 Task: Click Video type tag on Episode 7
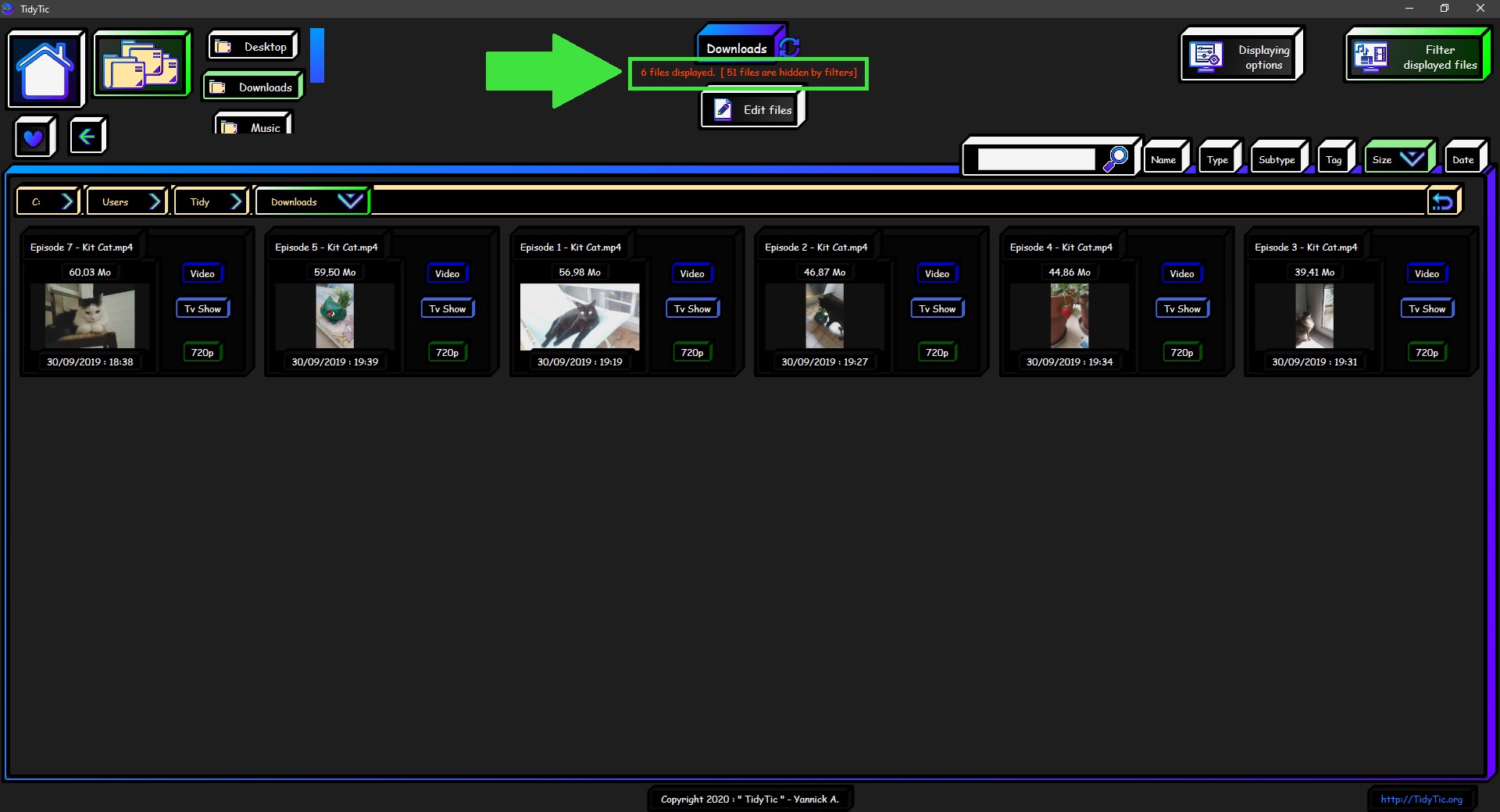tap(202, 273)
